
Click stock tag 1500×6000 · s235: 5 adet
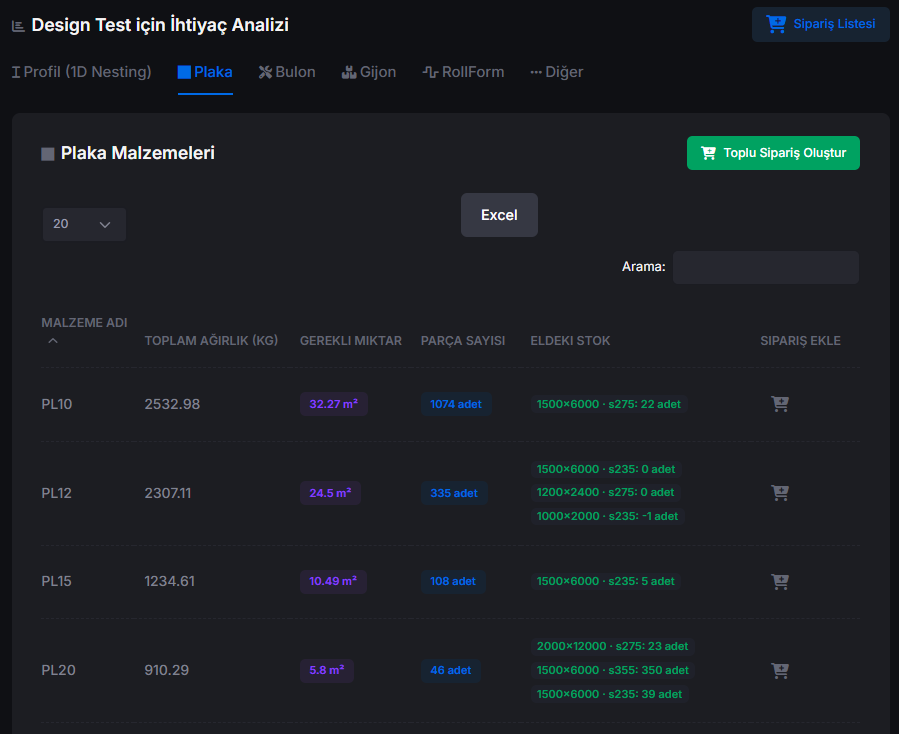(x=605, y=581)
